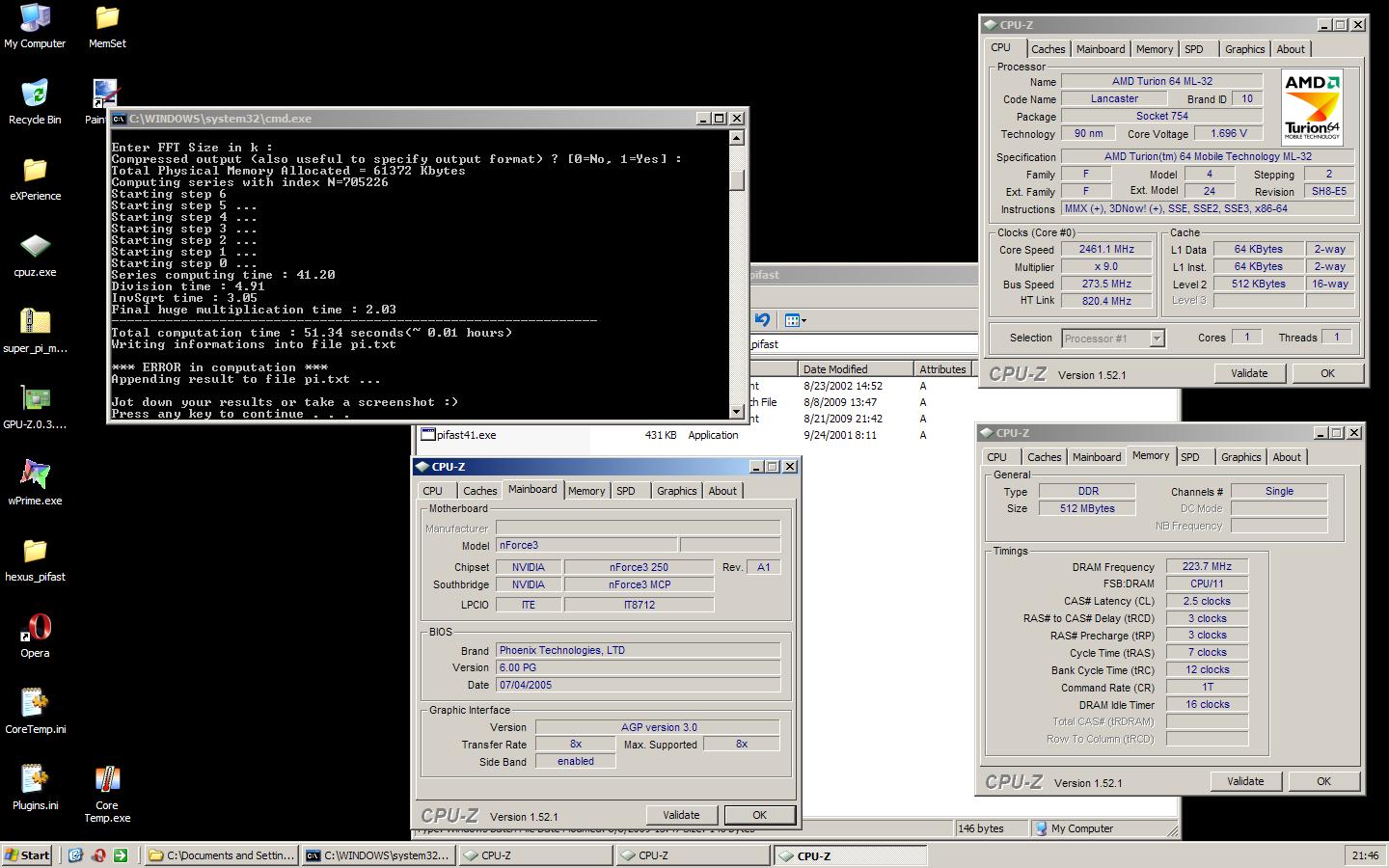The image size is (1389, 868).
Task: Click the Core Speed value 2461.1 MHz
Action: point(1106,249)
